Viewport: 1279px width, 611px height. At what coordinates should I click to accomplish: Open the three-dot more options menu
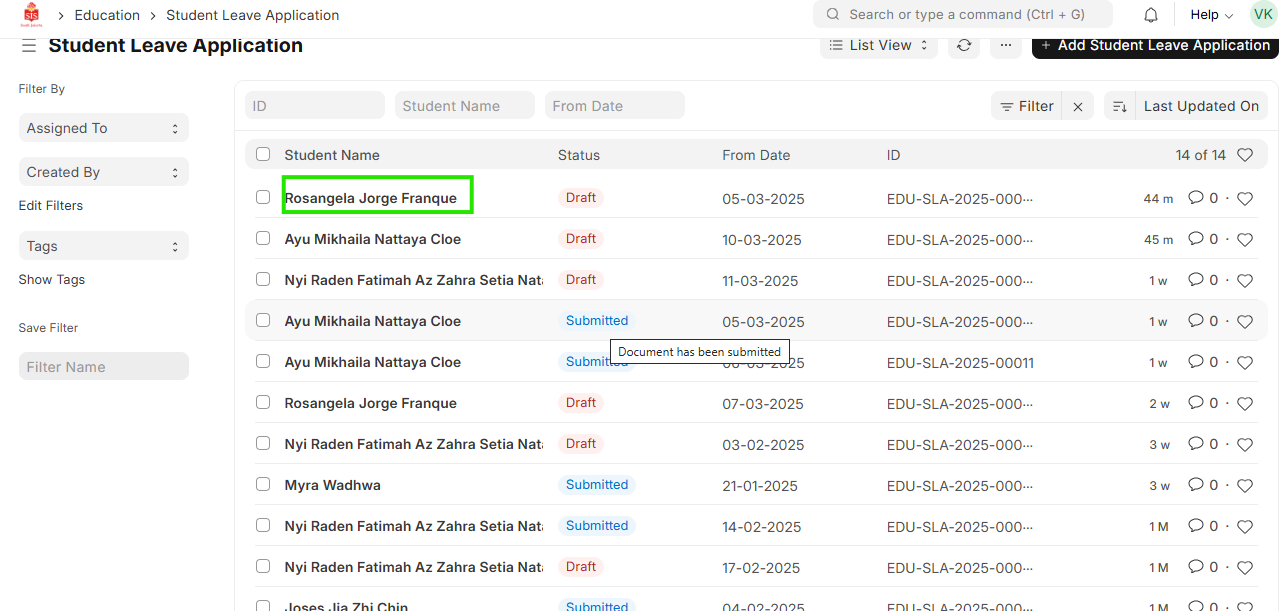tap(1006, 45)
